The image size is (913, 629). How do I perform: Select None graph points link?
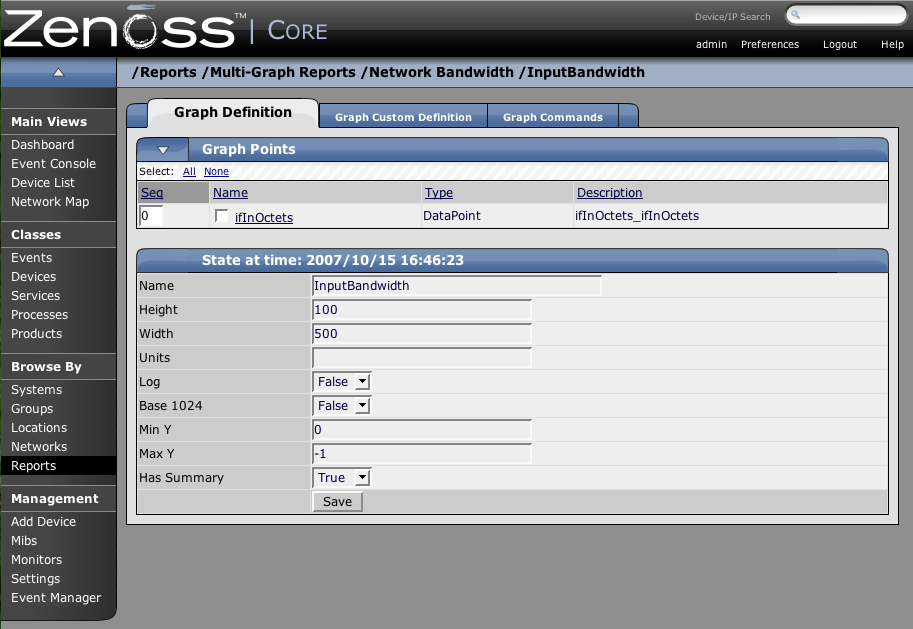(216, 171)
